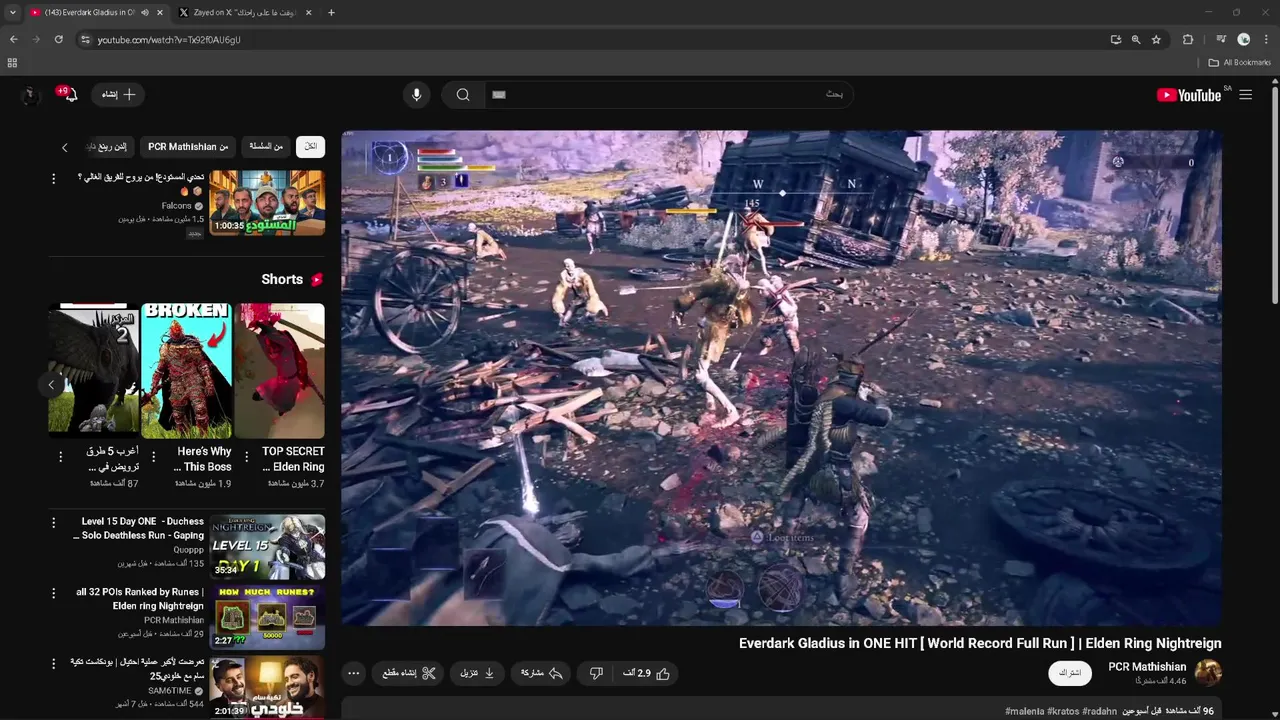Open options for TOP SECRET short
This screenshot has width=1280, height=720.
(246, 457)
